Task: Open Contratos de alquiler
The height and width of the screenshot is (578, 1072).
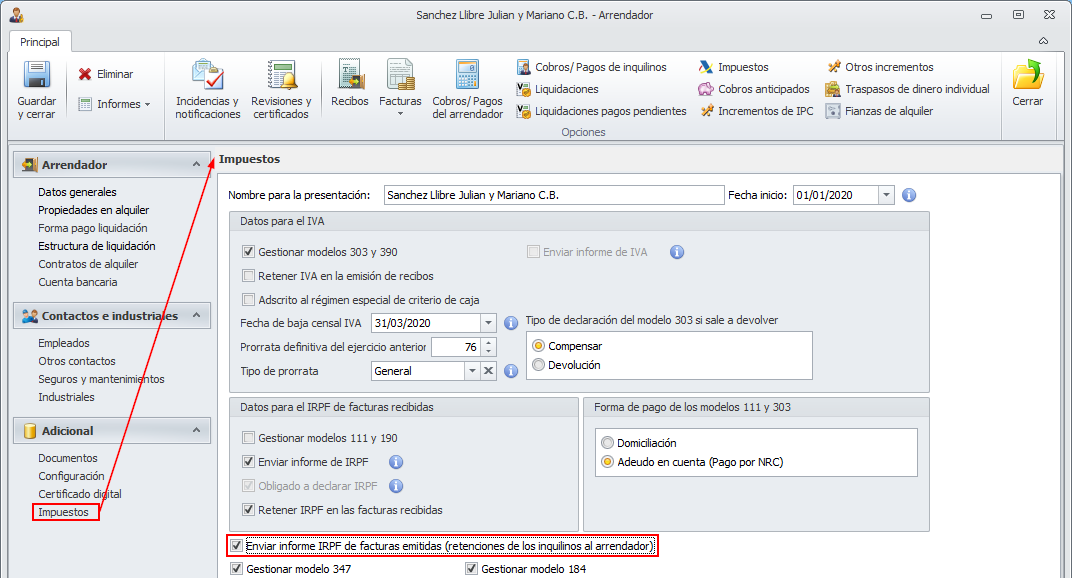Action: [x=88, y=264]
